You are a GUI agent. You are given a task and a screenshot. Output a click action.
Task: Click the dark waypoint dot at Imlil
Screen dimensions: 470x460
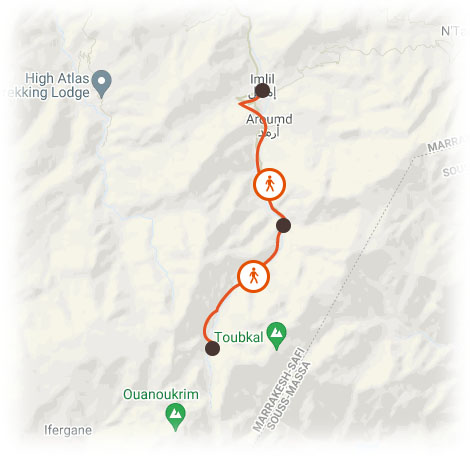262,90
